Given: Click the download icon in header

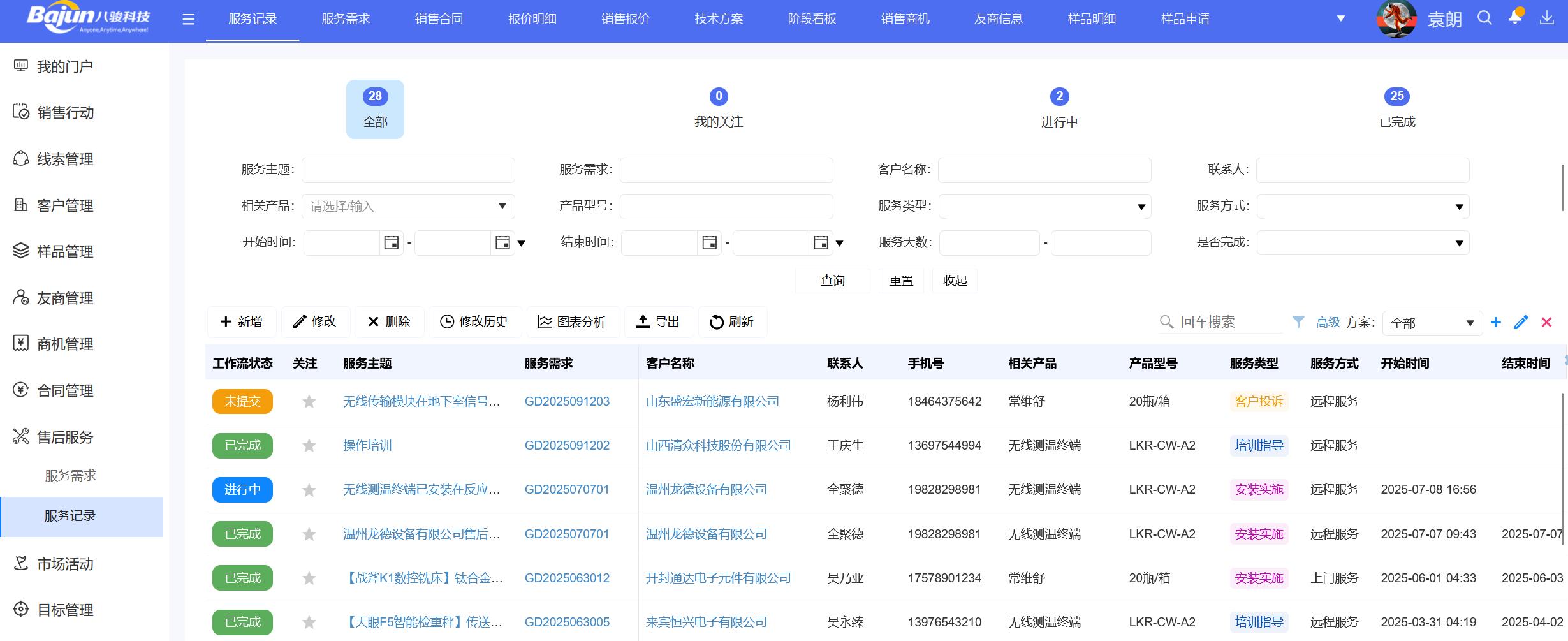Looking at the screenshot, I should pyautogui.click(x=1546, y=18).
